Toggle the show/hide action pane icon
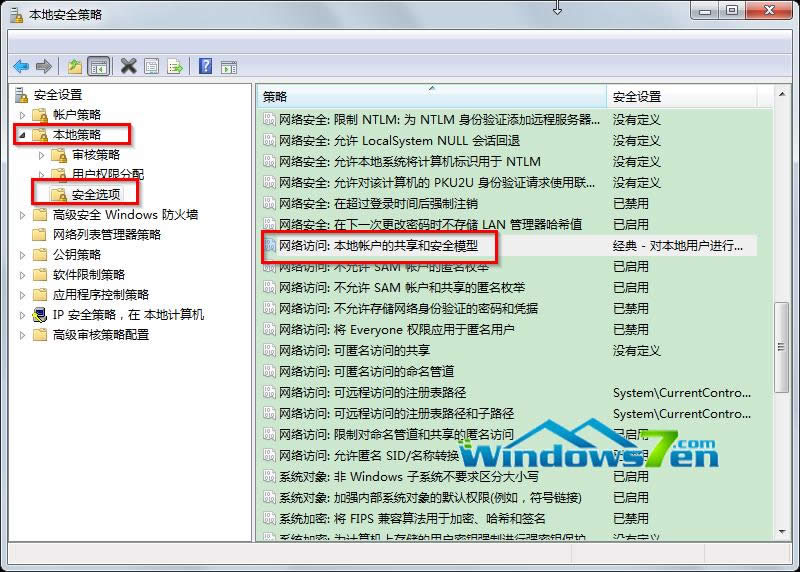 [x=229, y=67]
